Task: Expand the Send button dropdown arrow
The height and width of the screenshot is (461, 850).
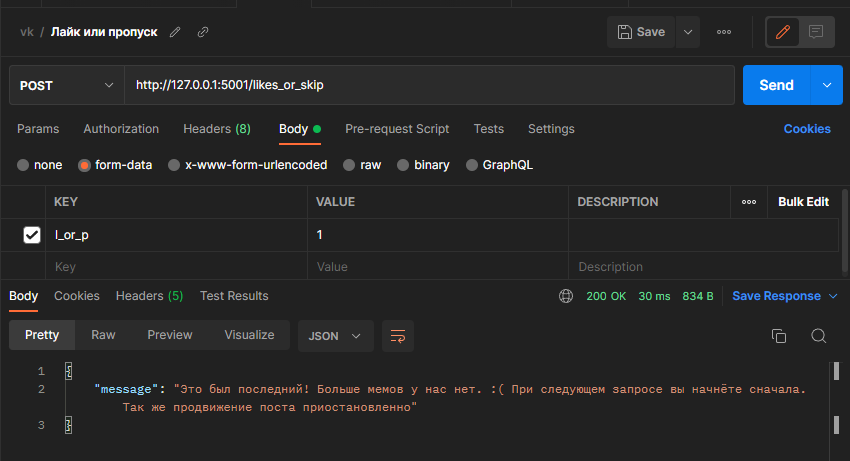Action: tap(827, 85)
